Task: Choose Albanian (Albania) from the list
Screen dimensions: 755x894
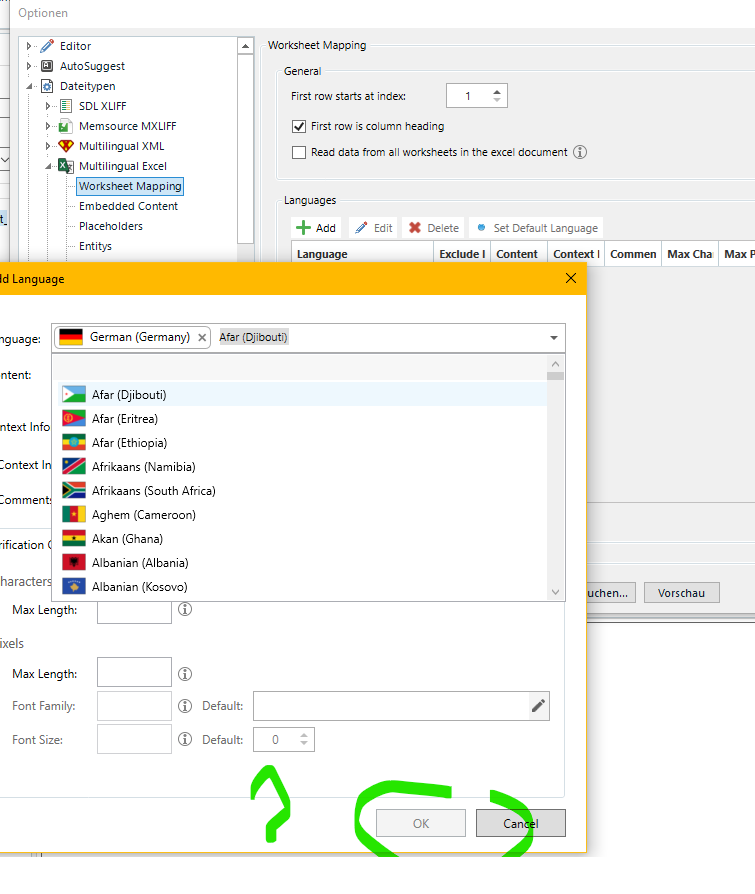Action: click(x=302, y=562)
